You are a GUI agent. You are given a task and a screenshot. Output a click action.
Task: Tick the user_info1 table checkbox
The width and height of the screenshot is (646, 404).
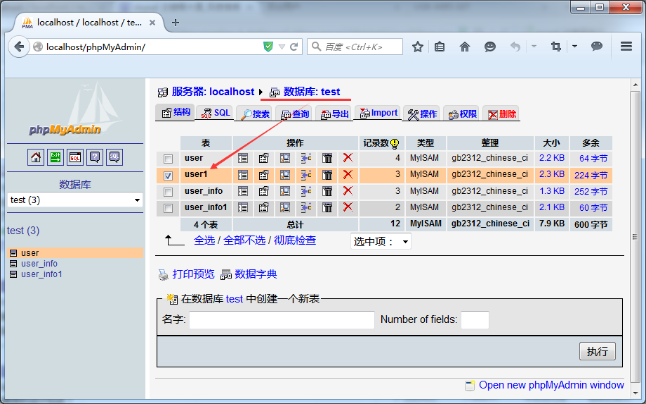coord(168,208)
